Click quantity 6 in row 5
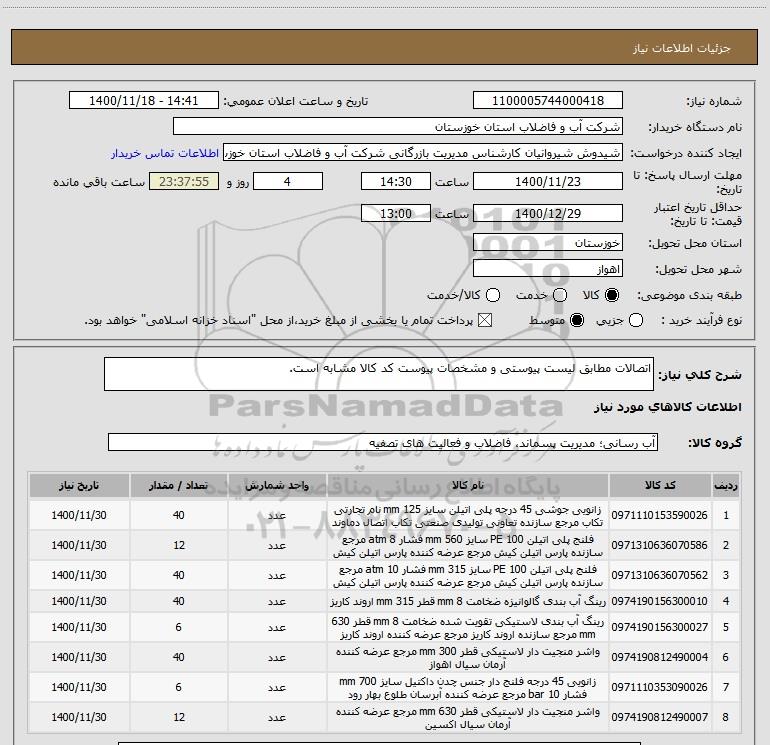The height and width of the screenshot is (745, 770). (x=178, y=627)
